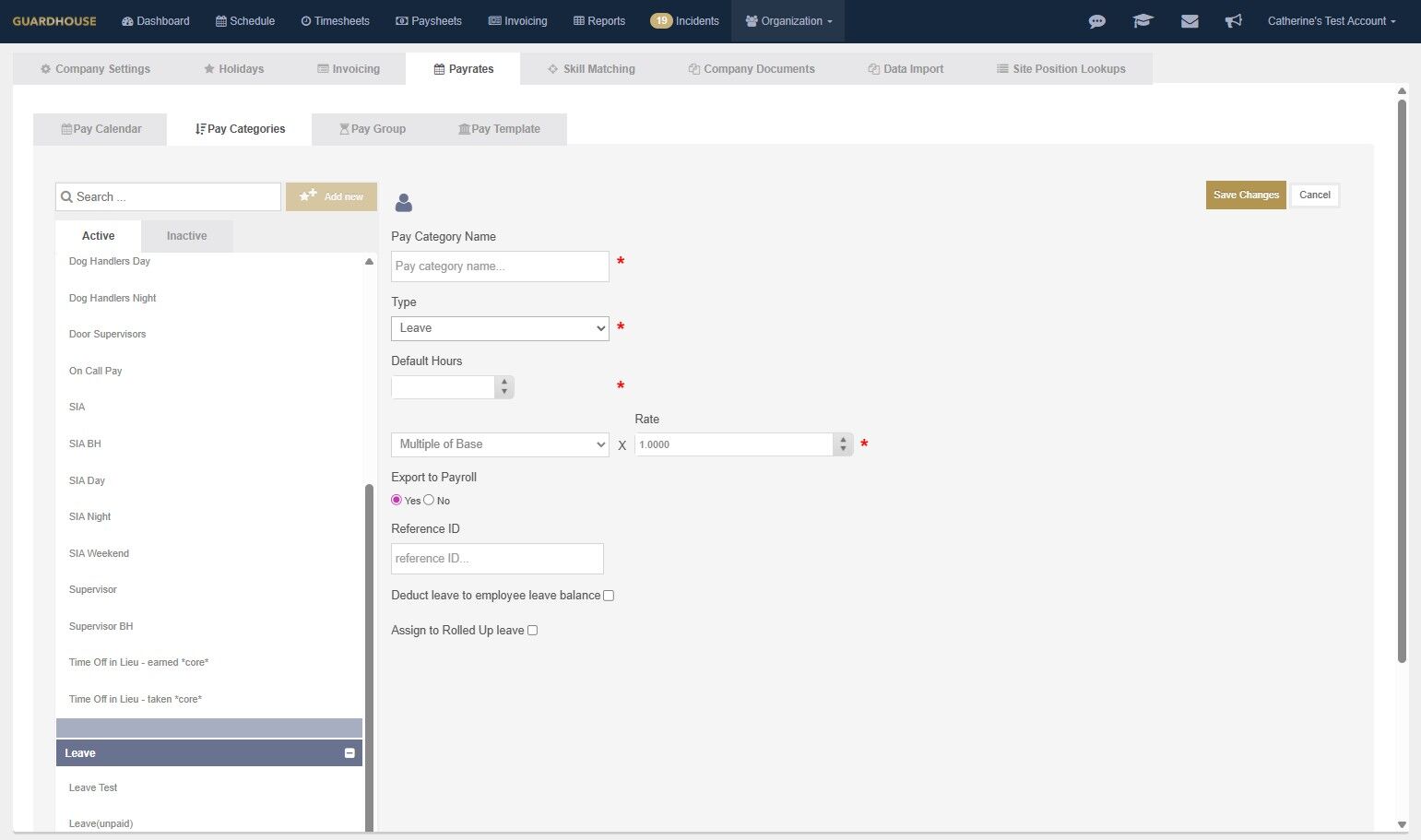Enable Assign to Rolled Up leave
1421x840 pixels.
point(532,631)
